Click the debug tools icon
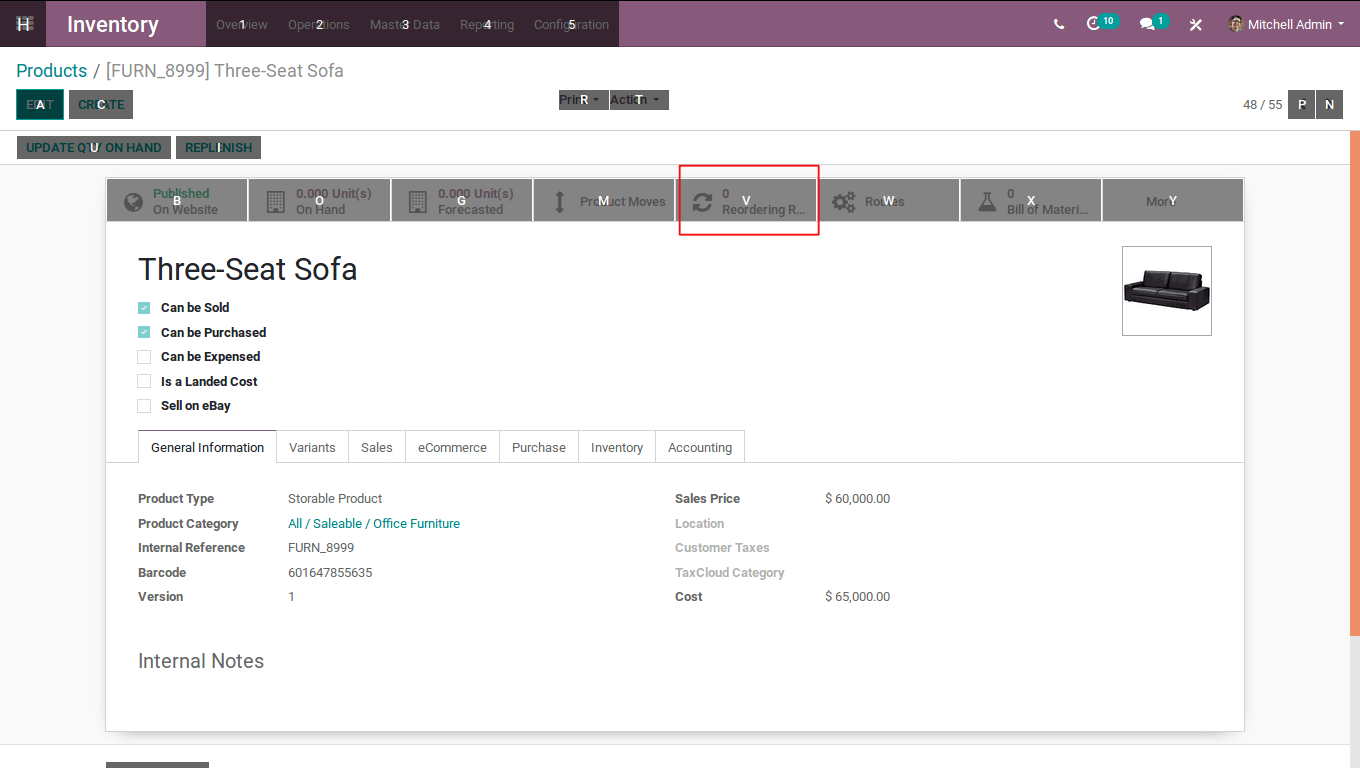This screenshot has width=1360, height=768. pyautogui.click(x=1195, y=24)
